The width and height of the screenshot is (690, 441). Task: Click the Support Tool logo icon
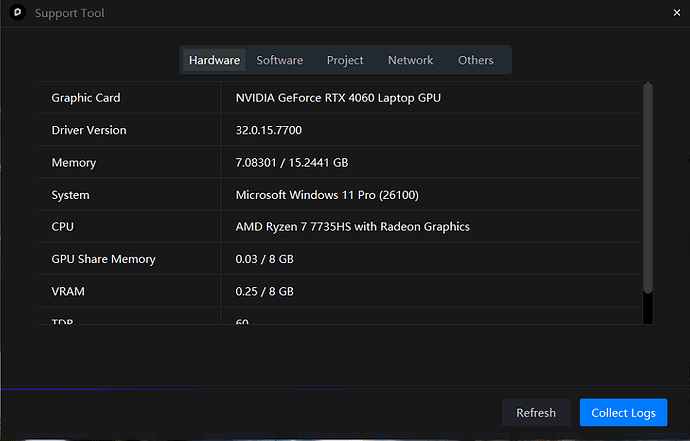click(x=18, y=12)
